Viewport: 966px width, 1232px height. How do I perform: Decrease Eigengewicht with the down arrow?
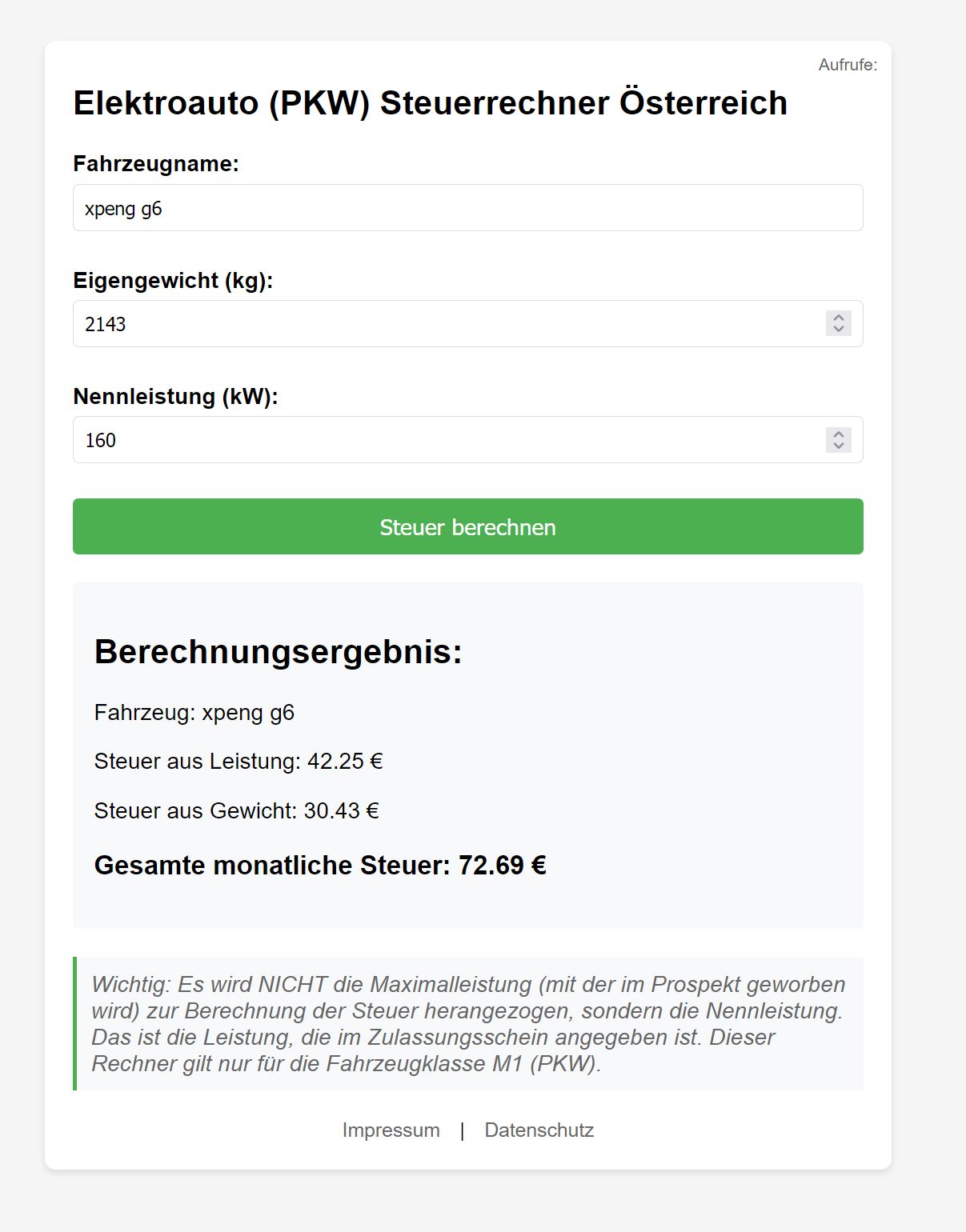(x=839, y=330)
